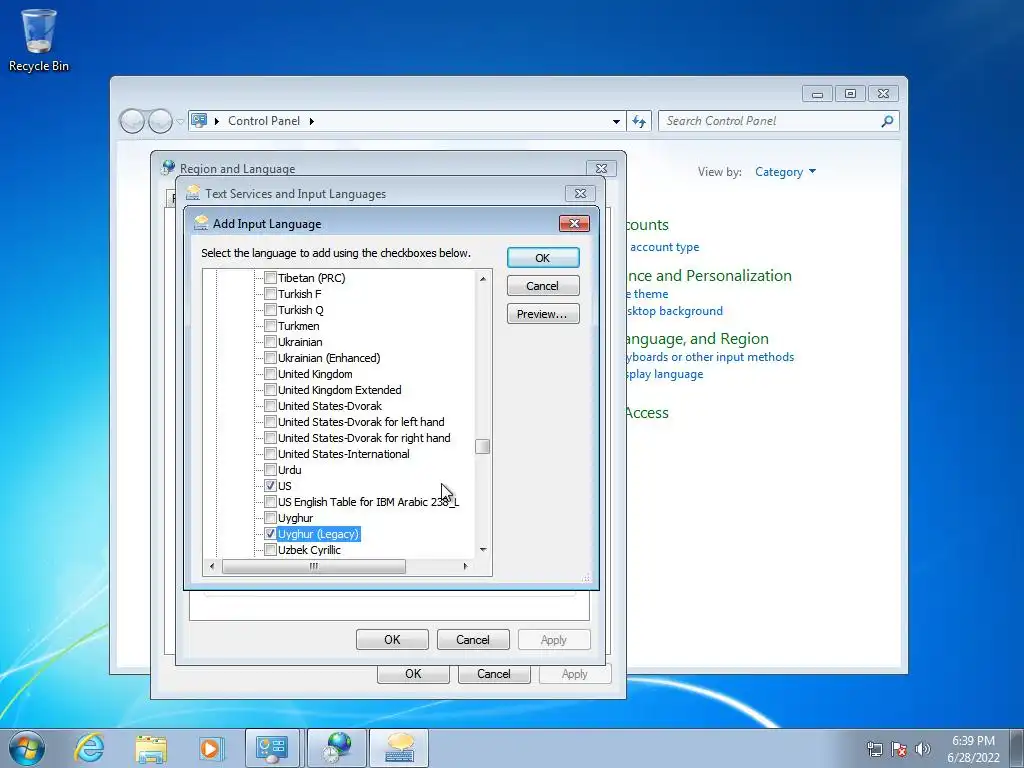Click the horizontal scroll right arrow
This screenshot has height=768, width=1024.
click(x=465, y=566)
